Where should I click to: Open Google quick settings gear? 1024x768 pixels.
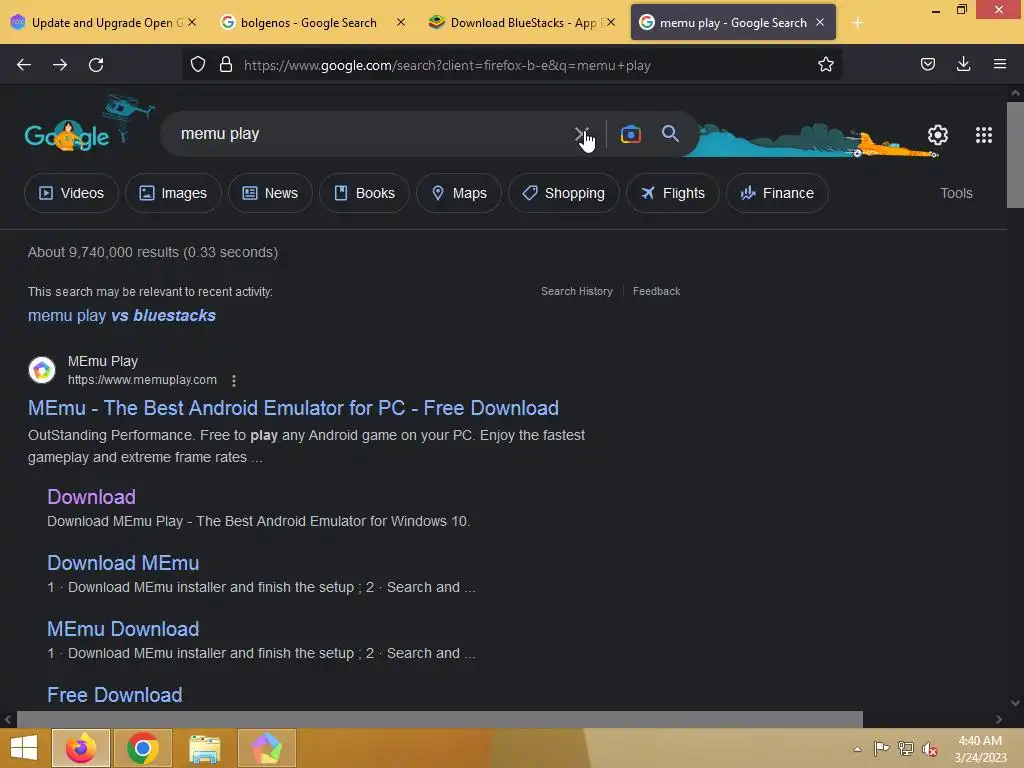938,135
